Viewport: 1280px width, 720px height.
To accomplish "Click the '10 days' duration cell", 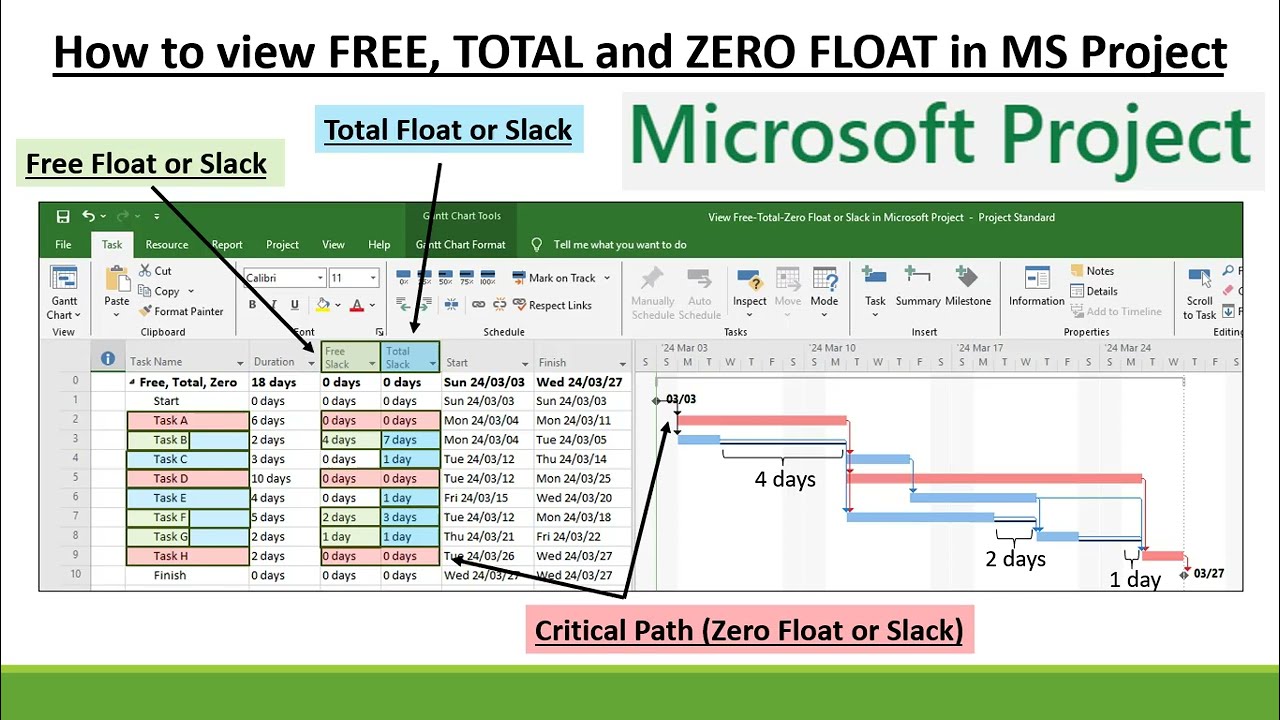I will [x=284, y=478].
